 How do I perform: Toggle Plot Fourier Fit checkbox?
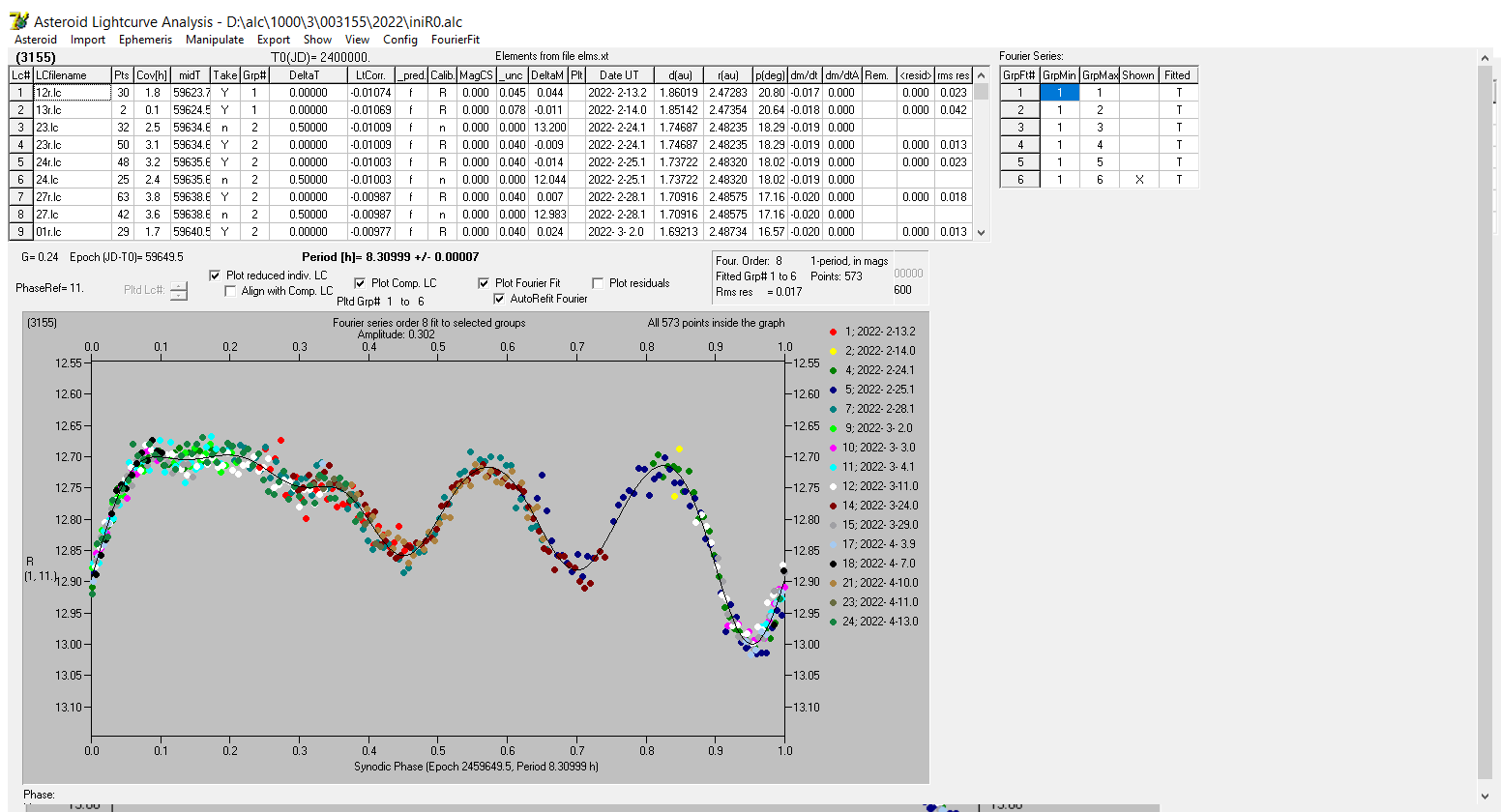coord(484,283)
